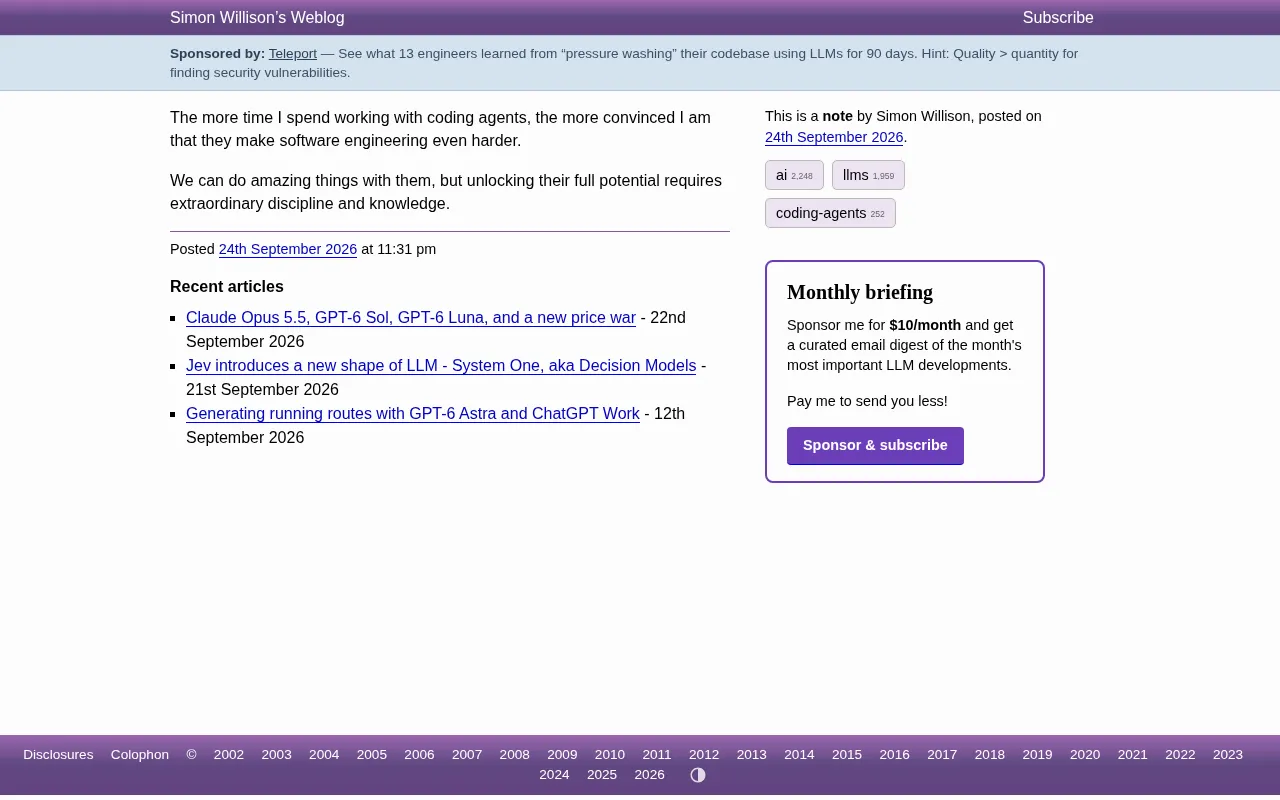The width and height of the screenshot is (1280, 800).
Task: Click the Posted 24th September 2026 link
Action: pyautogui.click(x=288, y=250)
